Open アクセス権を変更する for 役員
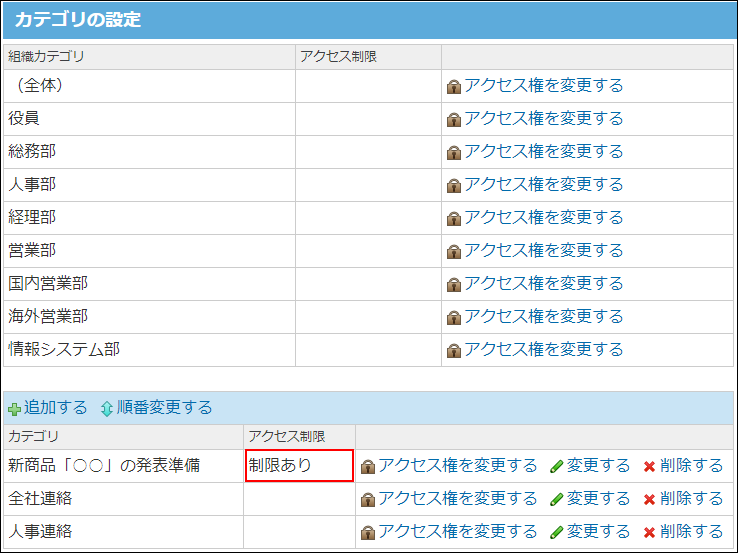 pos(544,118)
